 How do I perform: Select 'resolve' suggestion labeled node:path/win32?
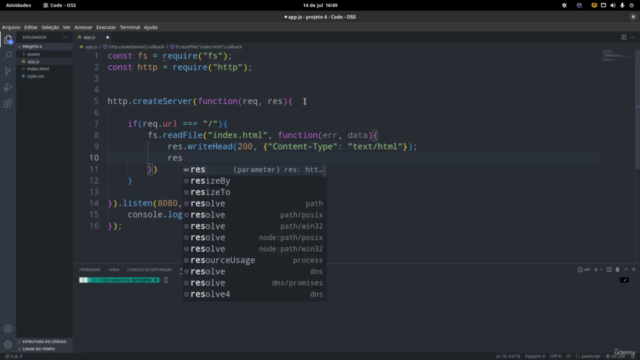[254, 249]
